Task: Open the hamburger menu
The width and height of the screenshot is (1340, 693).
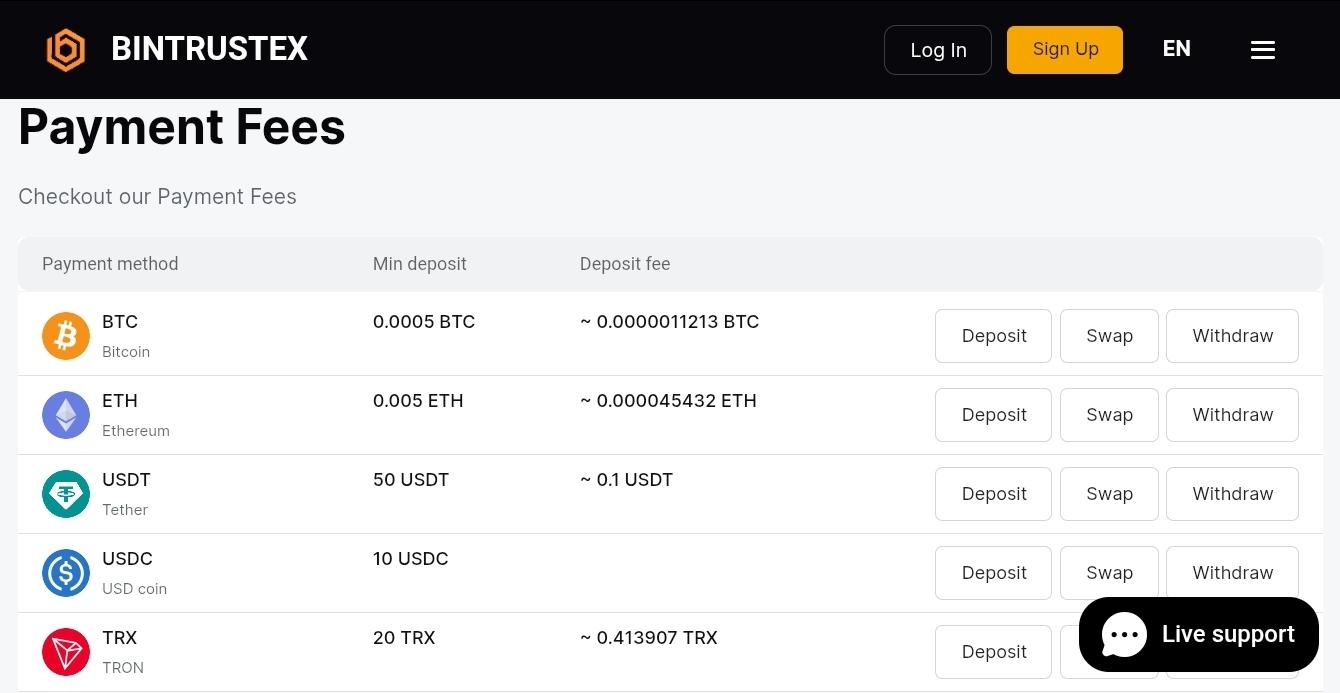Action: pos(1262,50)
